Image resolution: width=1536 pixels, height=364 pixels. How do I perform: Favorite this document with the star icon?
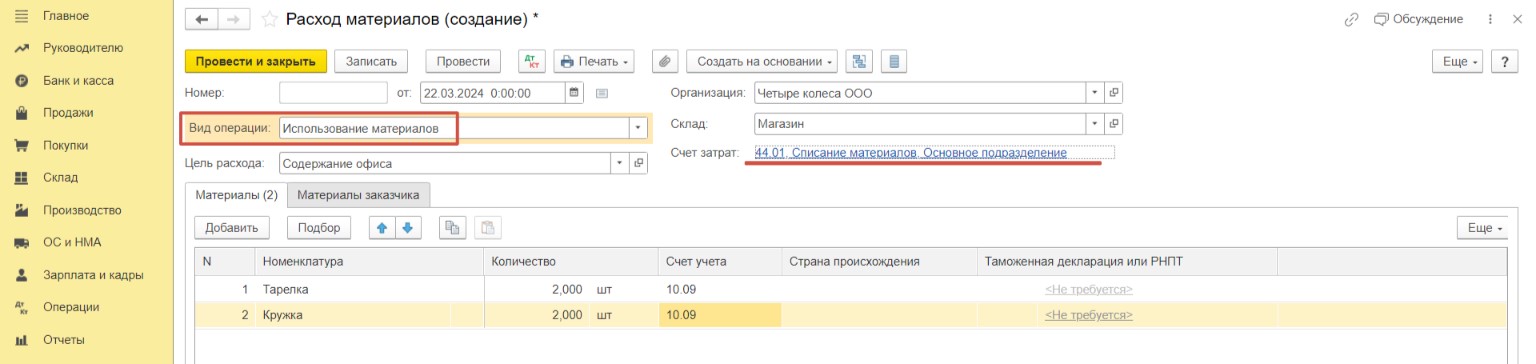[268, 20]
